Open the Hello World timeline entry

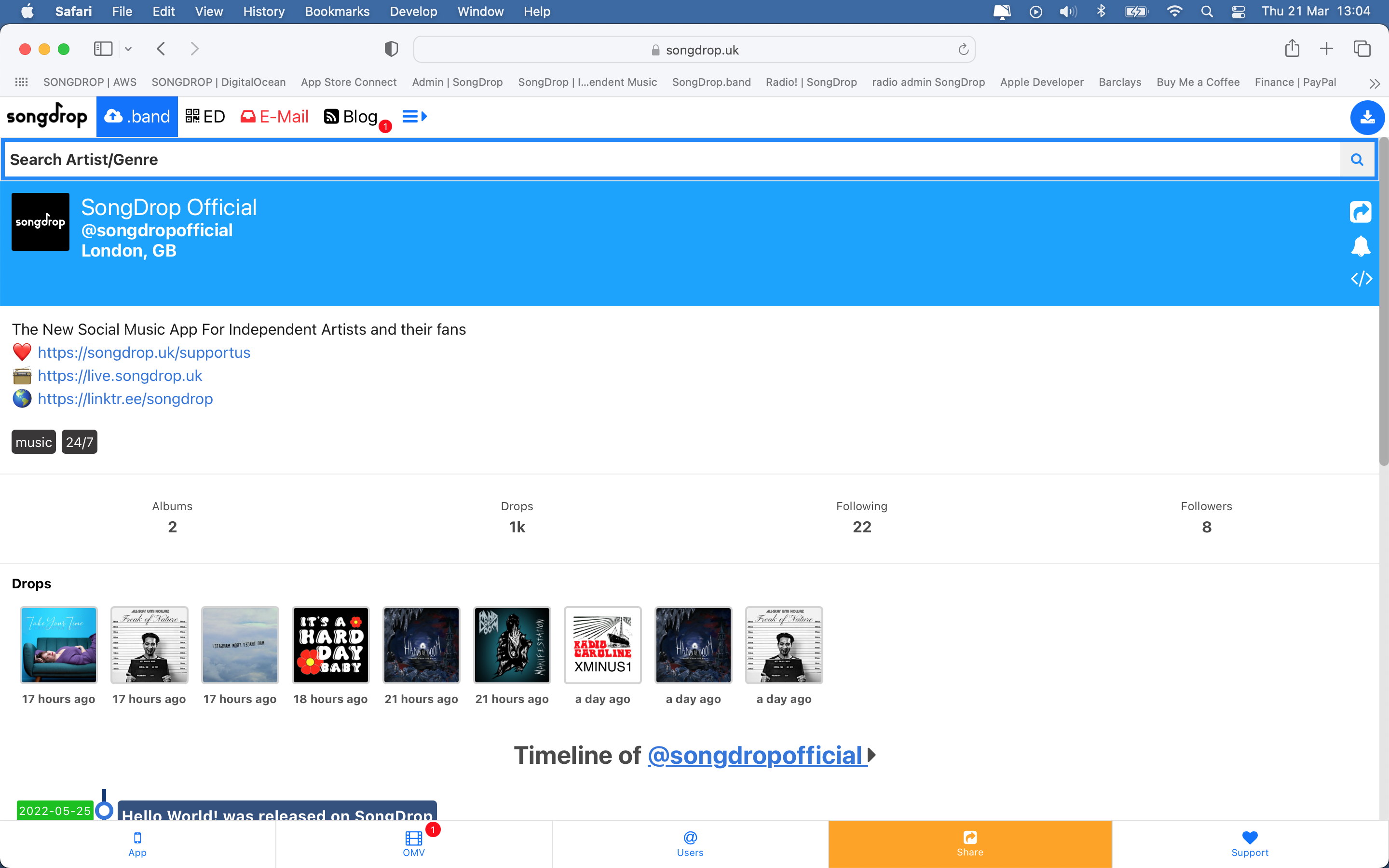click(277, 811)
